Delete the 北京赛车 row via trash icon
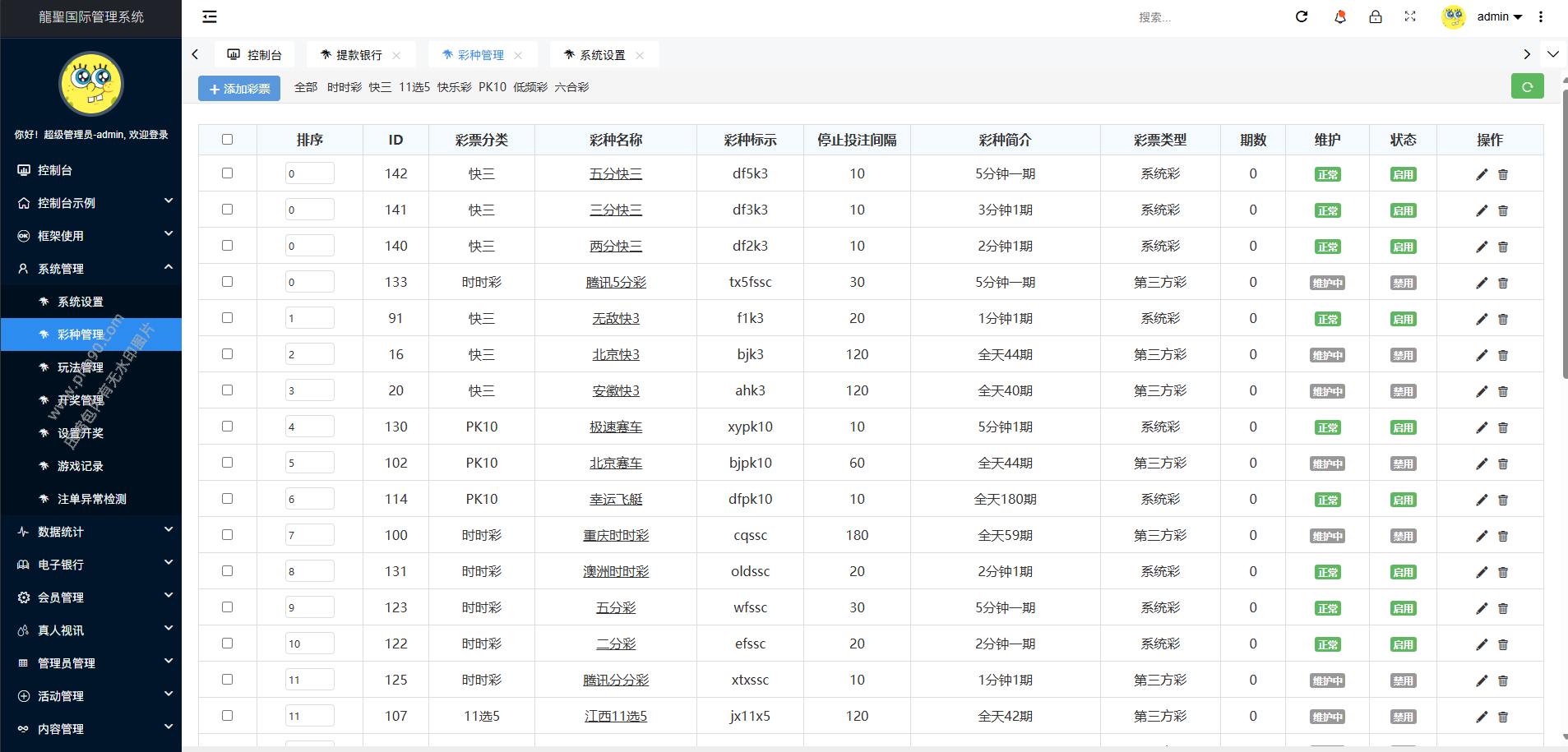The width and height of the screenshot is (1568, 752). 1503,464
